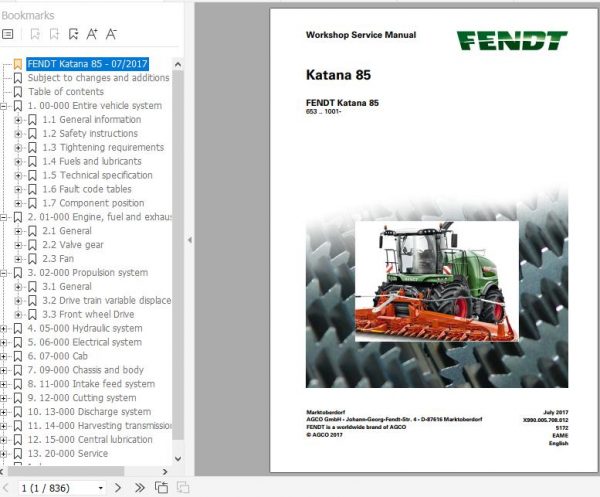This screenshot has width=600, height=497.
Task: Collapse 01-000 Engine, fuel and exhaust node
Action: point(3,217)
